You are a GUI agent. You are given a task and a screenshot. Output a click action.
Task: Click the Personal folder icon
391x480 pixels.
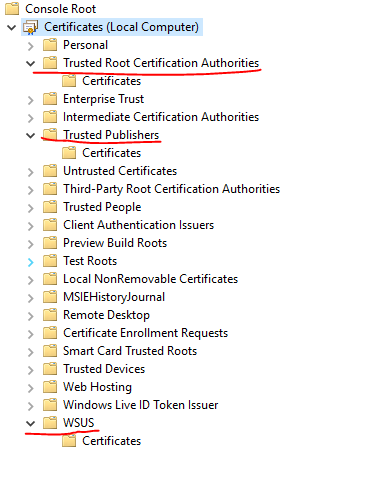50,45
